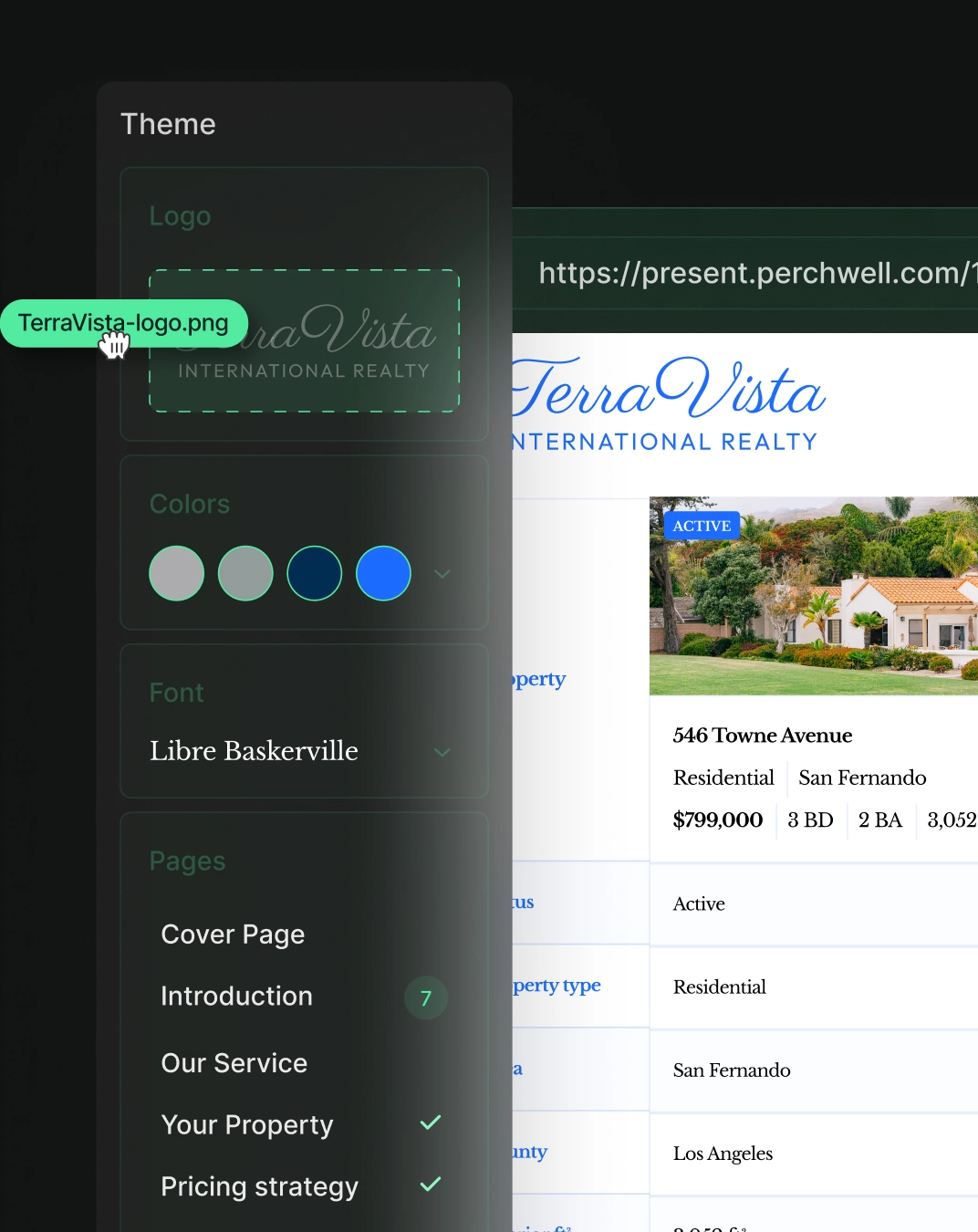This screenshot has height=1232, width=978.
Task: Click the $799,000 price text
Action: pos(718,820)
